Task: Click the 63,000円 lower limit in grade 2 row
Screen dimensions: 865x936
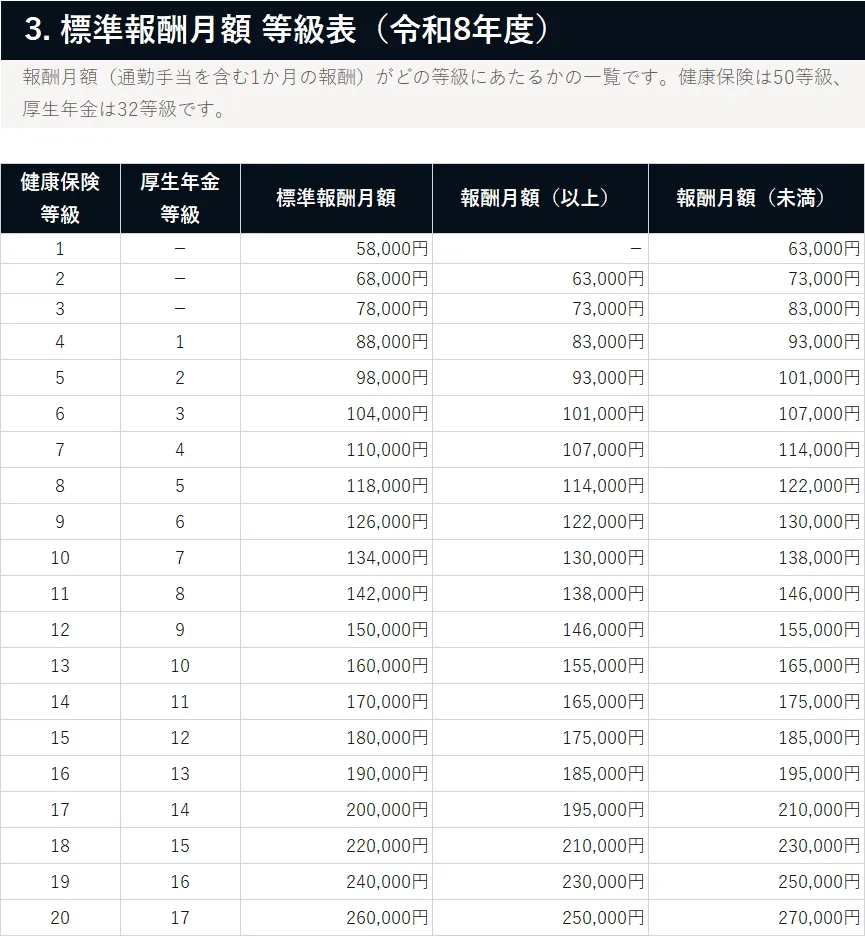Action: (x=540, y=279)
